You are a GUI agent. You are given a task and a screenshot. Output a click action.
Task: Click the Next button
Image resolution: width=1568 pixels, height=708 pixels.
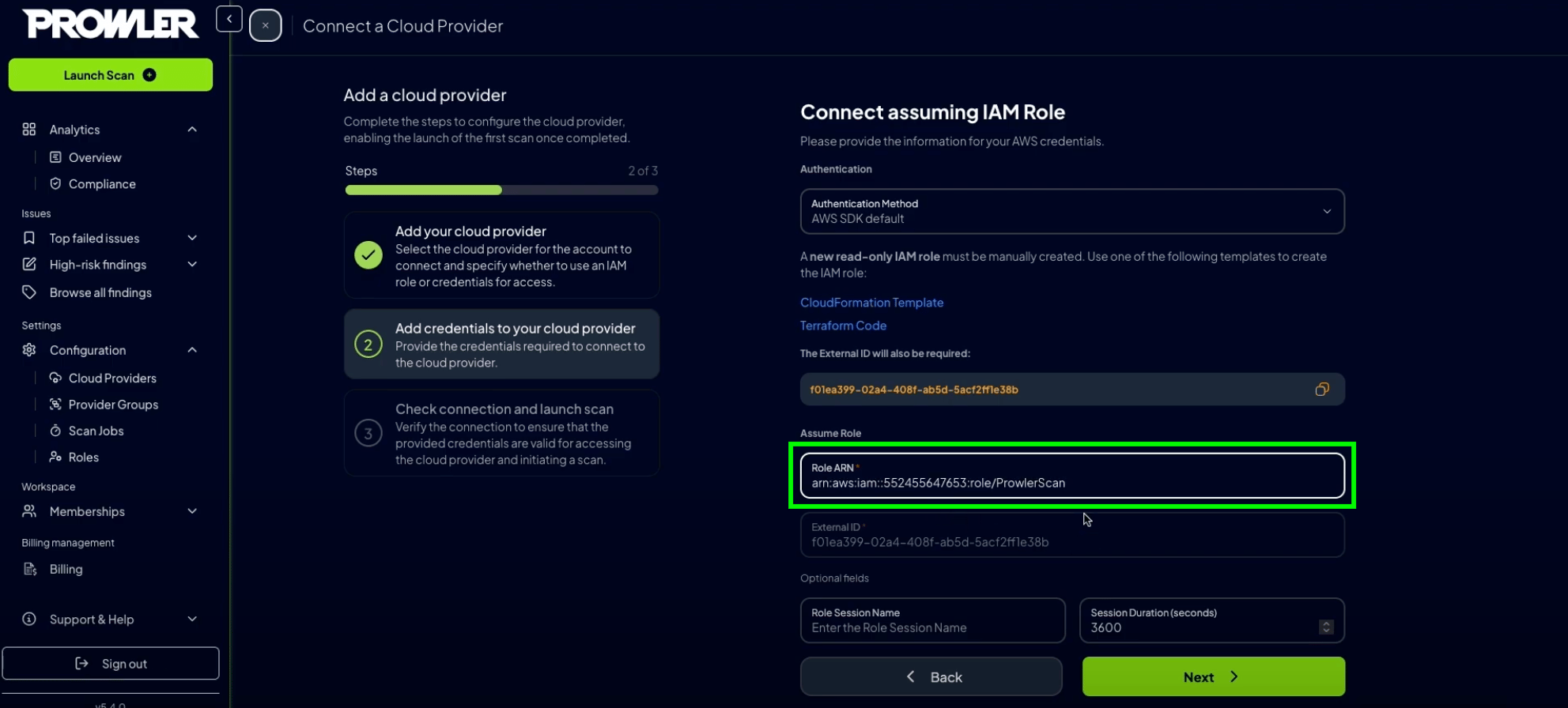click(x=1213, y=676)
